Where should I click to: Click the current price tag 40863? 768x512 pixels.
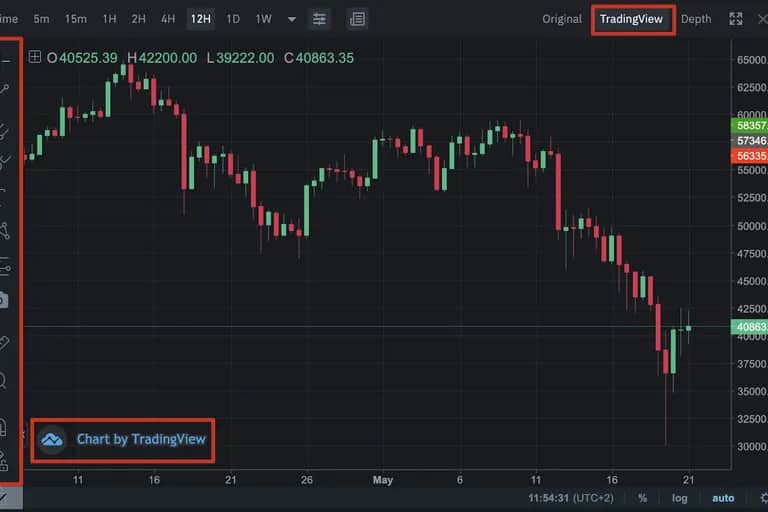pos(749,327)
